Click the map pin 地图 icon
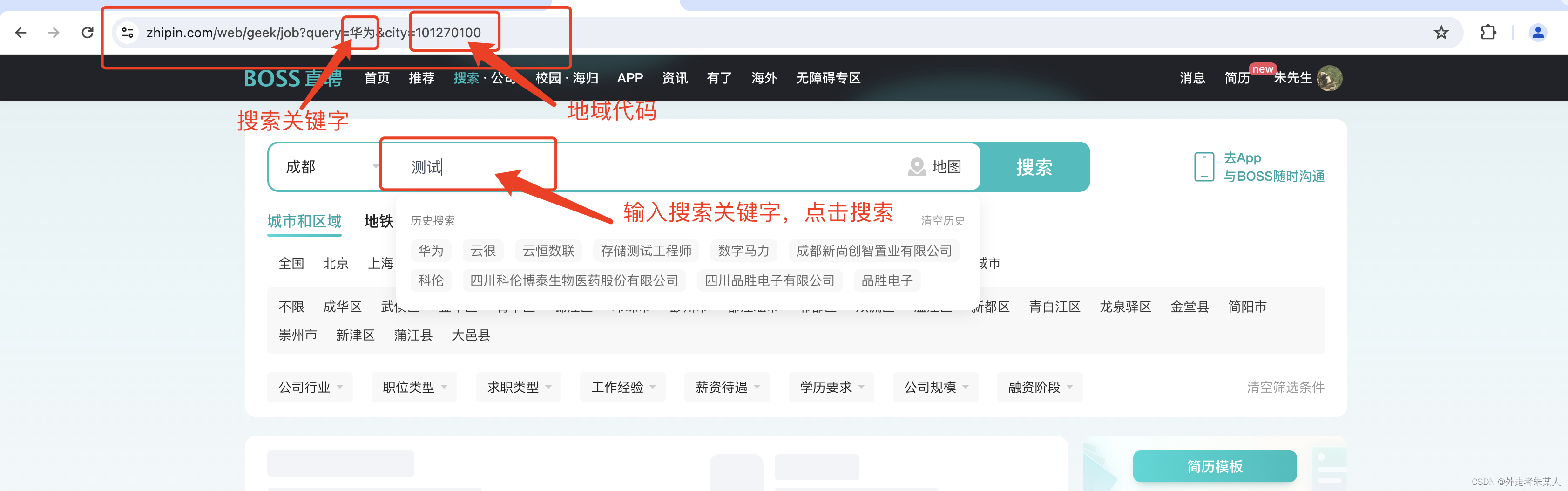The width and height of the screenshot is (1568, 491). (x=917, y=167)
